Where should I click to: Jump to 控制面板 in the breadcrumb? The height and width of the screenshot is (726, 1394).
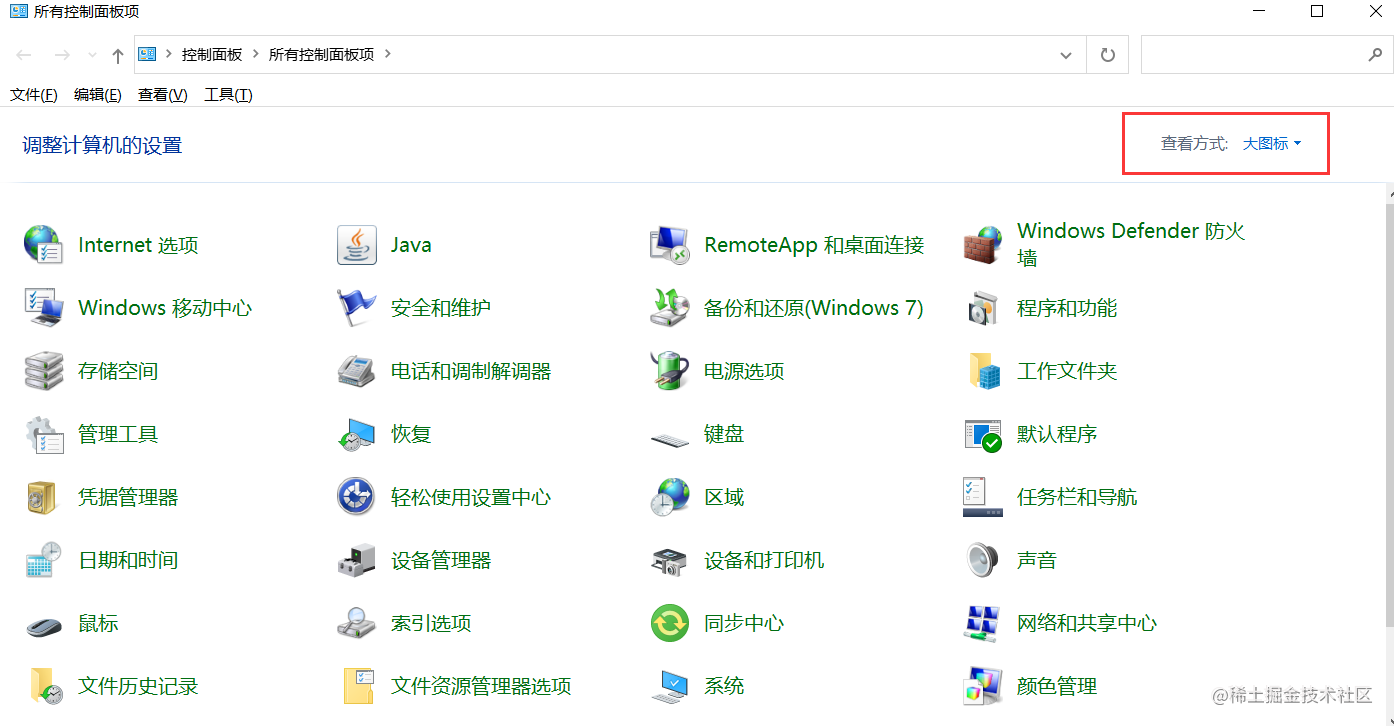click(x=212, y=55)
